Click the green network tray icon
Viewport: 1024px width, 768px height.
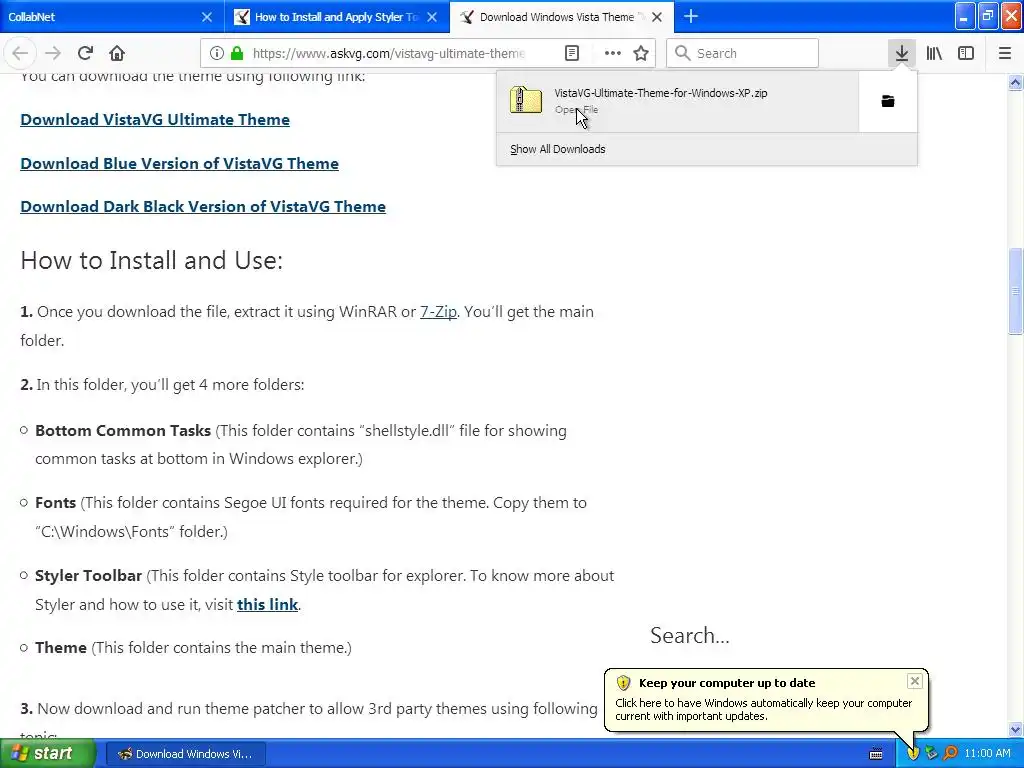(931, 754)
